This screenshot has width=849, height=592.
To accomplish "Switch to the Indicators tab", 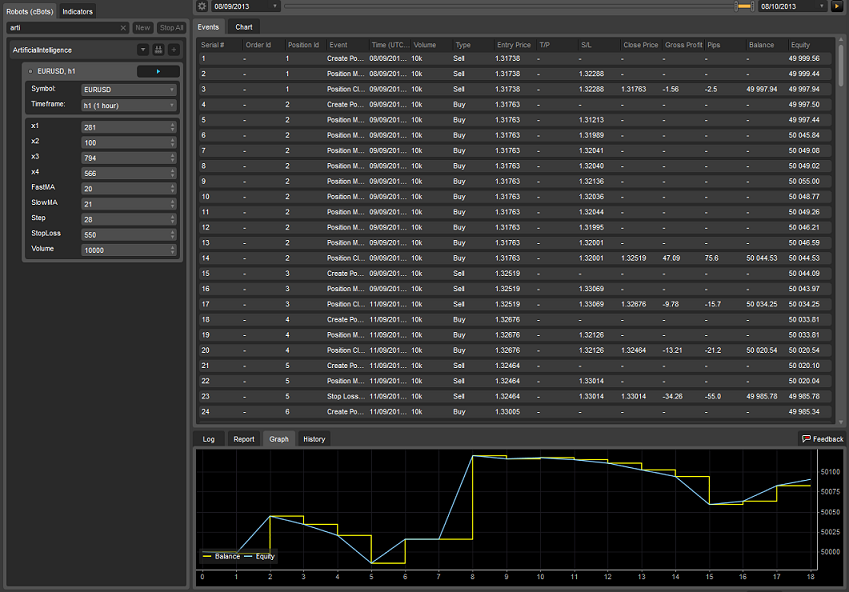I will (77, 11).
